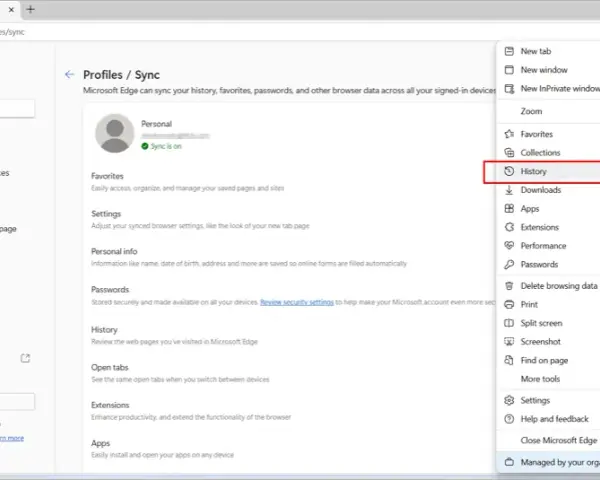
Task: Click the Personal profile avatar
Action: [x=114, y=133]
